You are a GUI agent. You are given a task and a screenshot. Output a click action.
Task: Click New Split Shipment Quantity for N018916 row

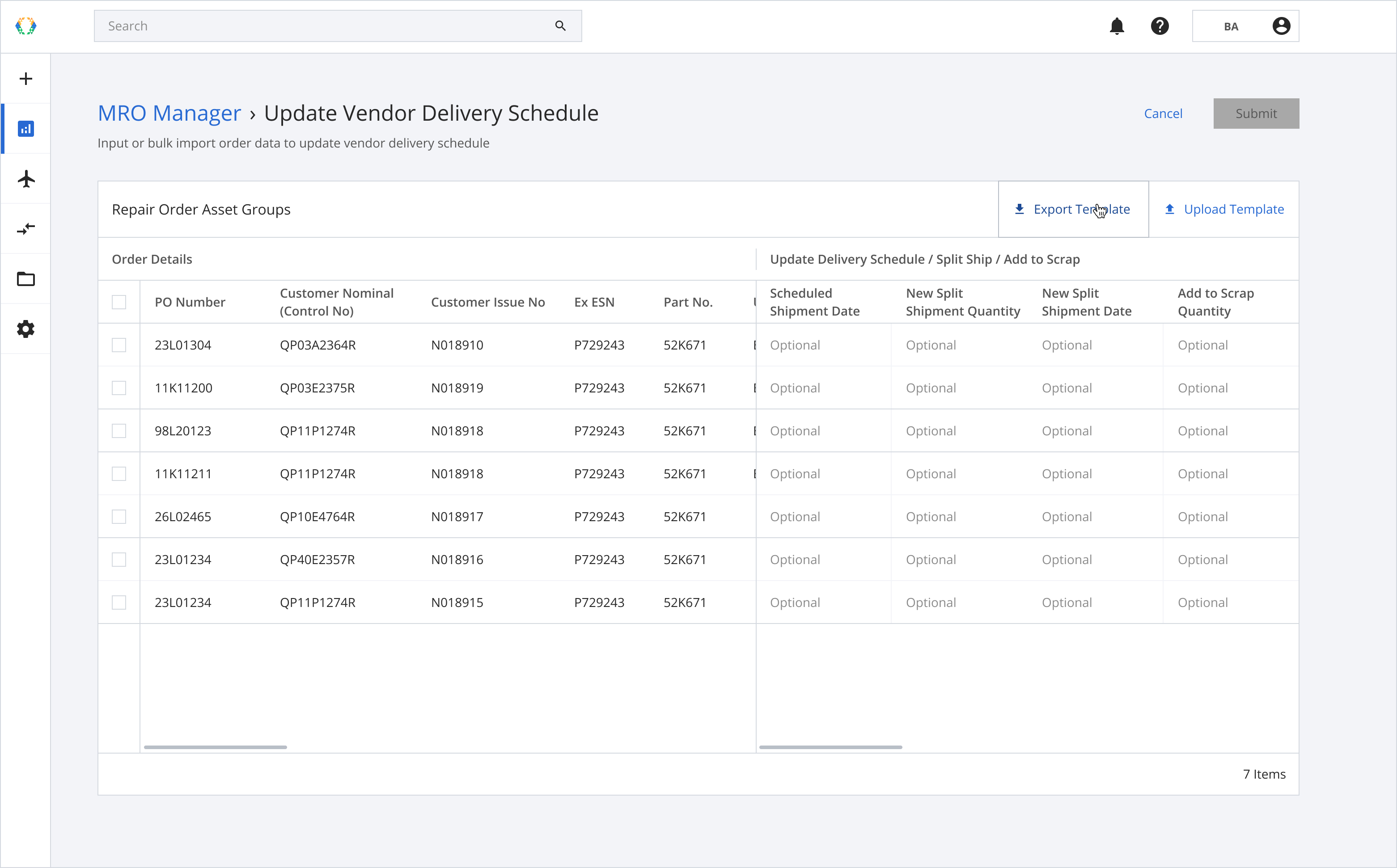pos(959,560)
